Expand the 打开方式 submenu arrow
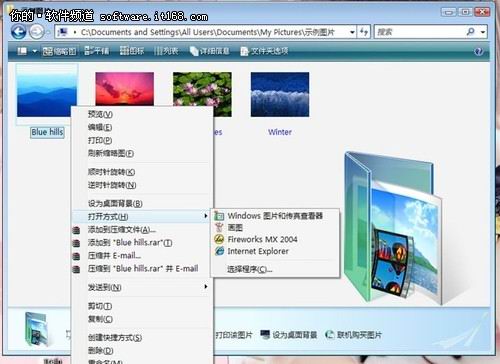Viewport: 500px width, 364px height. (206, 216)
